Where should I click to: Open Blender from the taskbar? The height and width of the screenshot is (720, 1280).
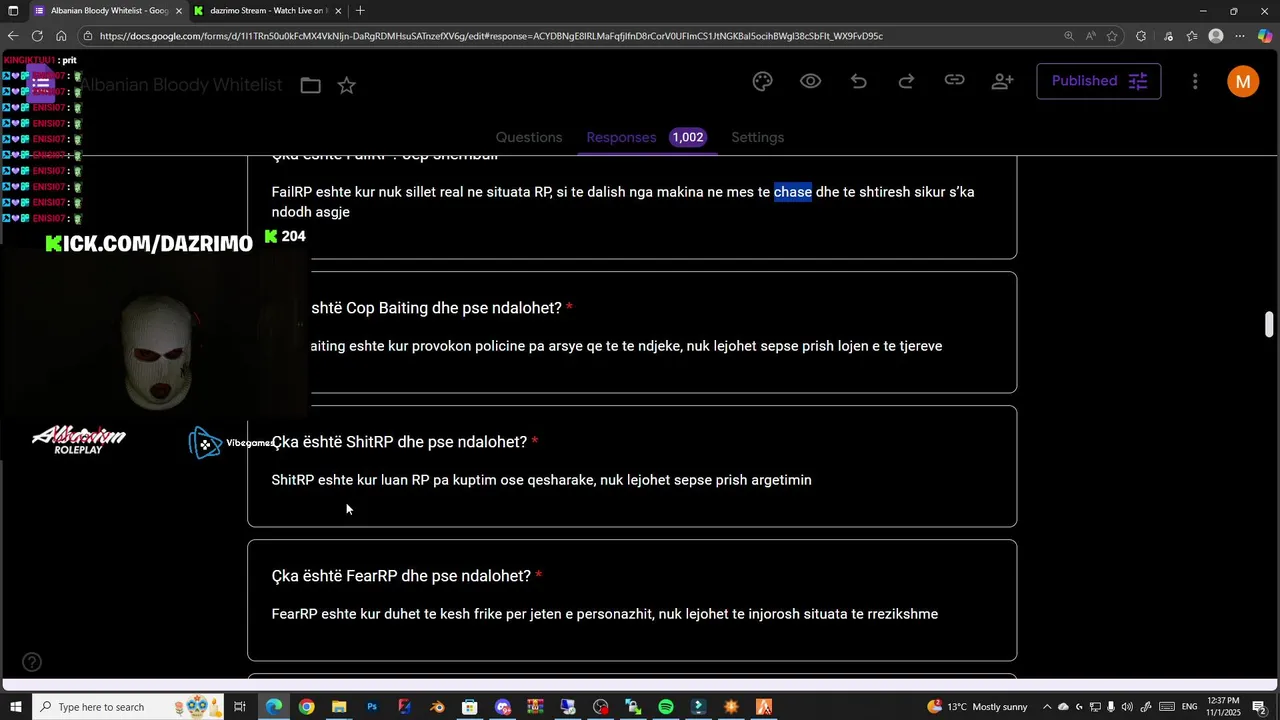tap(437, 707)
